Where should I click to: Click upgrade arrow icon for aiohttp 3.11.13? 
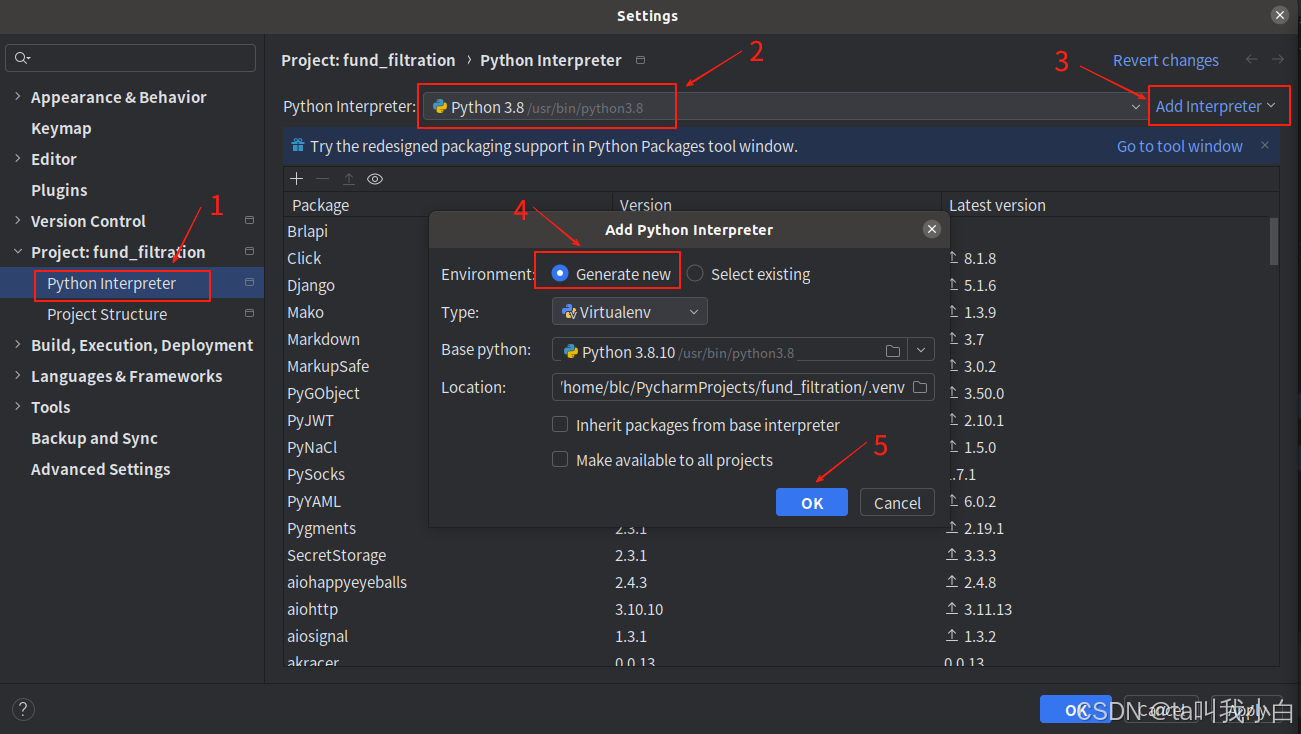coord(952,609)
